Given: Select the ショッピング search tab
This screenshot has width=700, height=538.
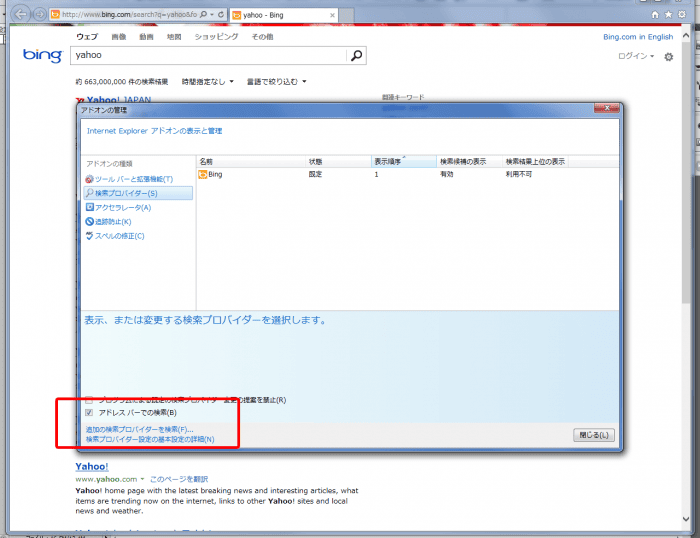Looking at the screenshot, I should coord(216,37).
